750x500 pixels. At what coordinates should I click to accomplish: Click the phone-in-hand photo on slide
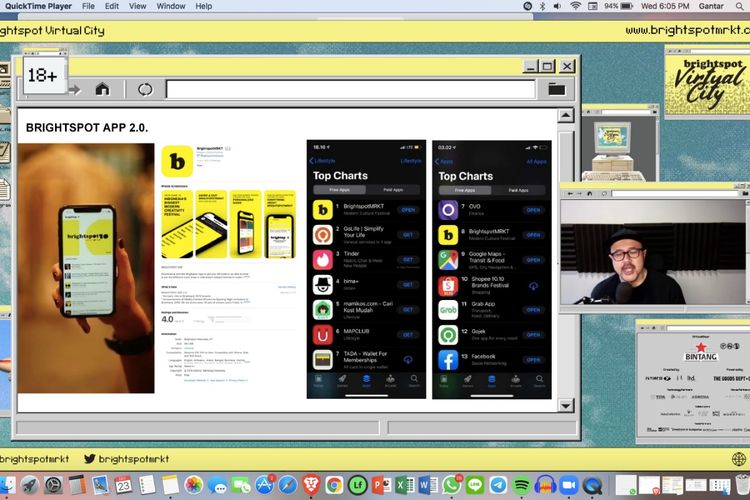(86, 268)
